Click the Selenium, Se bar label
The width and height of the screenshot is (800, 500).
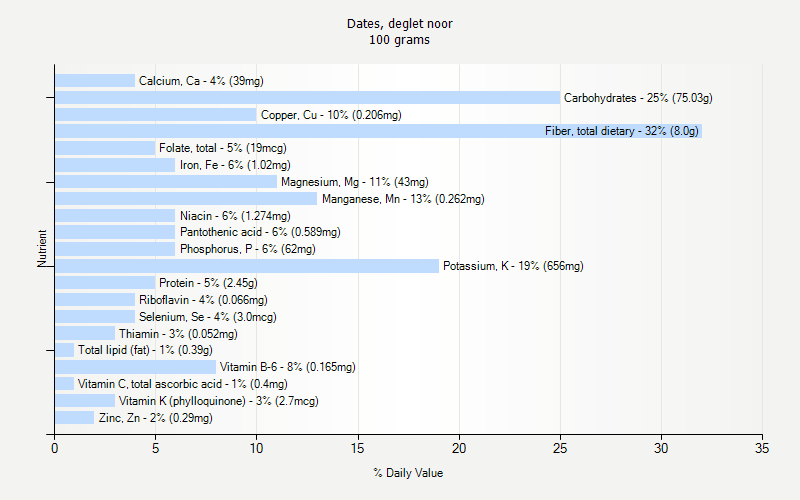click(x=208, y=317)
